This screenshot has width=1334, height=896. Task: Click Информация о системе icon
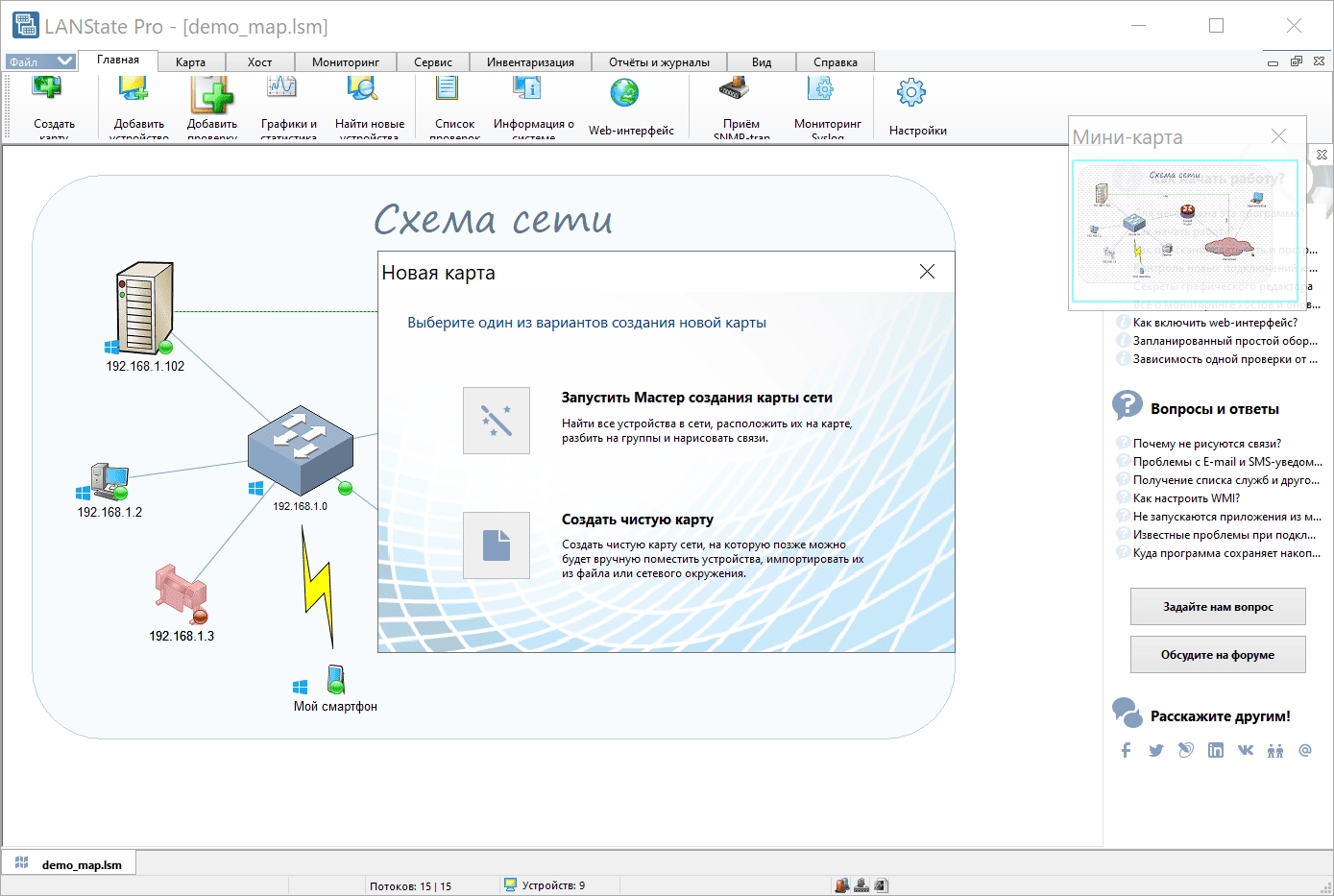[x=526, y=87]
